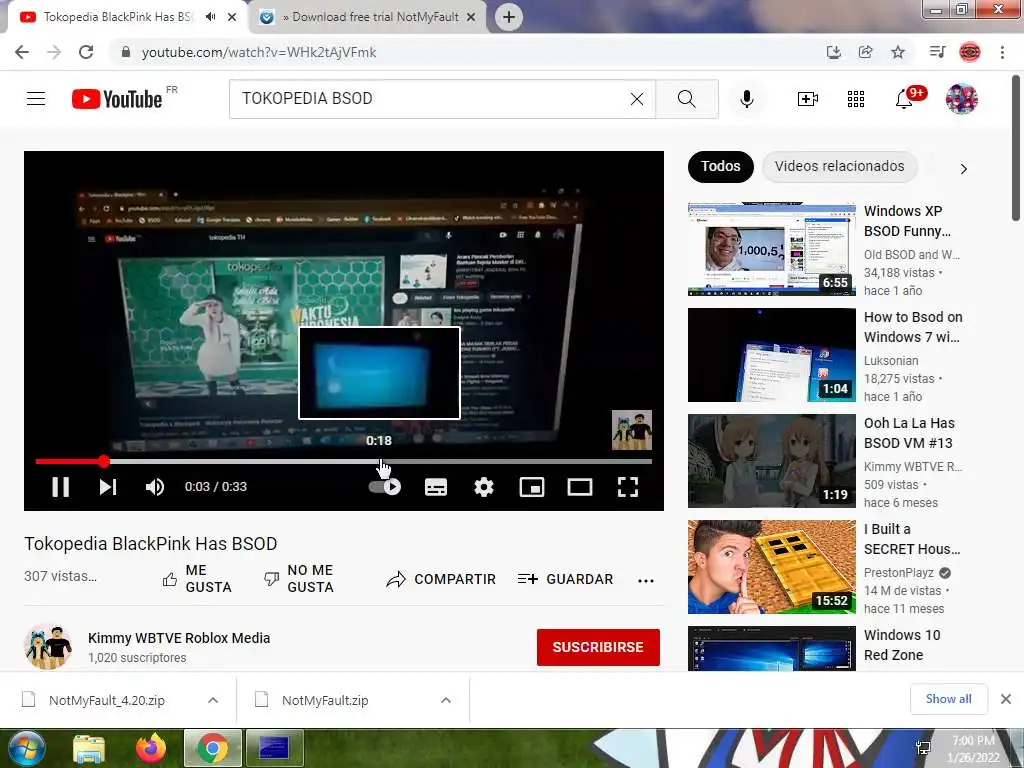
Task: Save the video with GUARDAR
Action: coord(565,579)
